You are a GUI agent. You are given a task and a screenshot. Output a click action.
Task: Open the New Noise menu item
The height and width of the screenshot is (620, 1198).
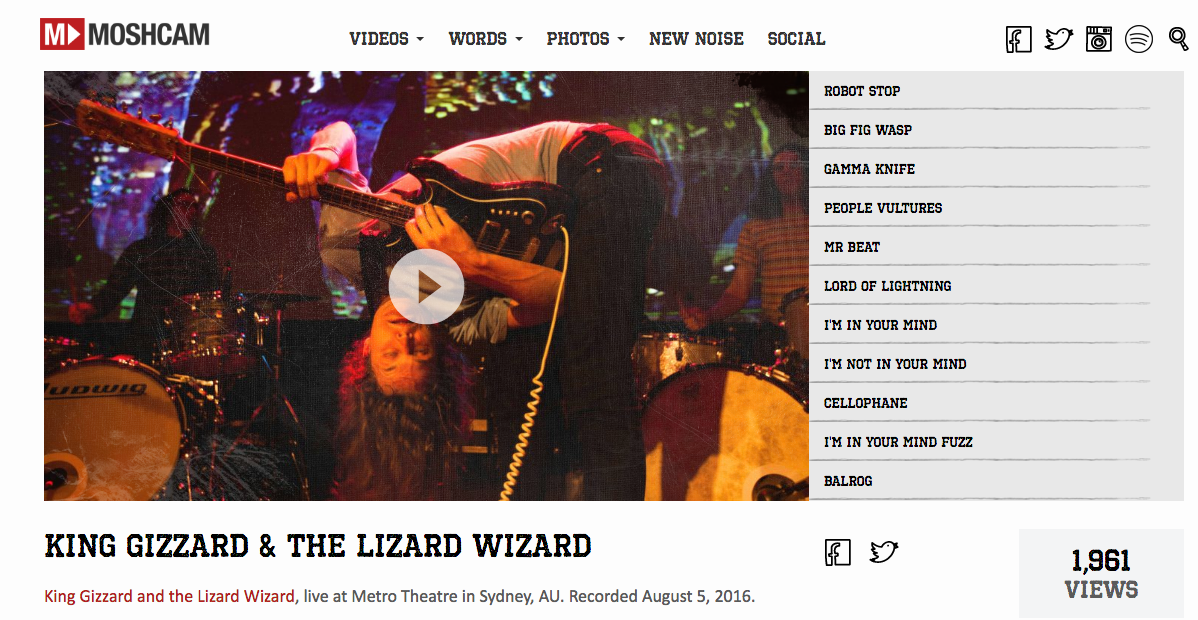click(696, 39)
